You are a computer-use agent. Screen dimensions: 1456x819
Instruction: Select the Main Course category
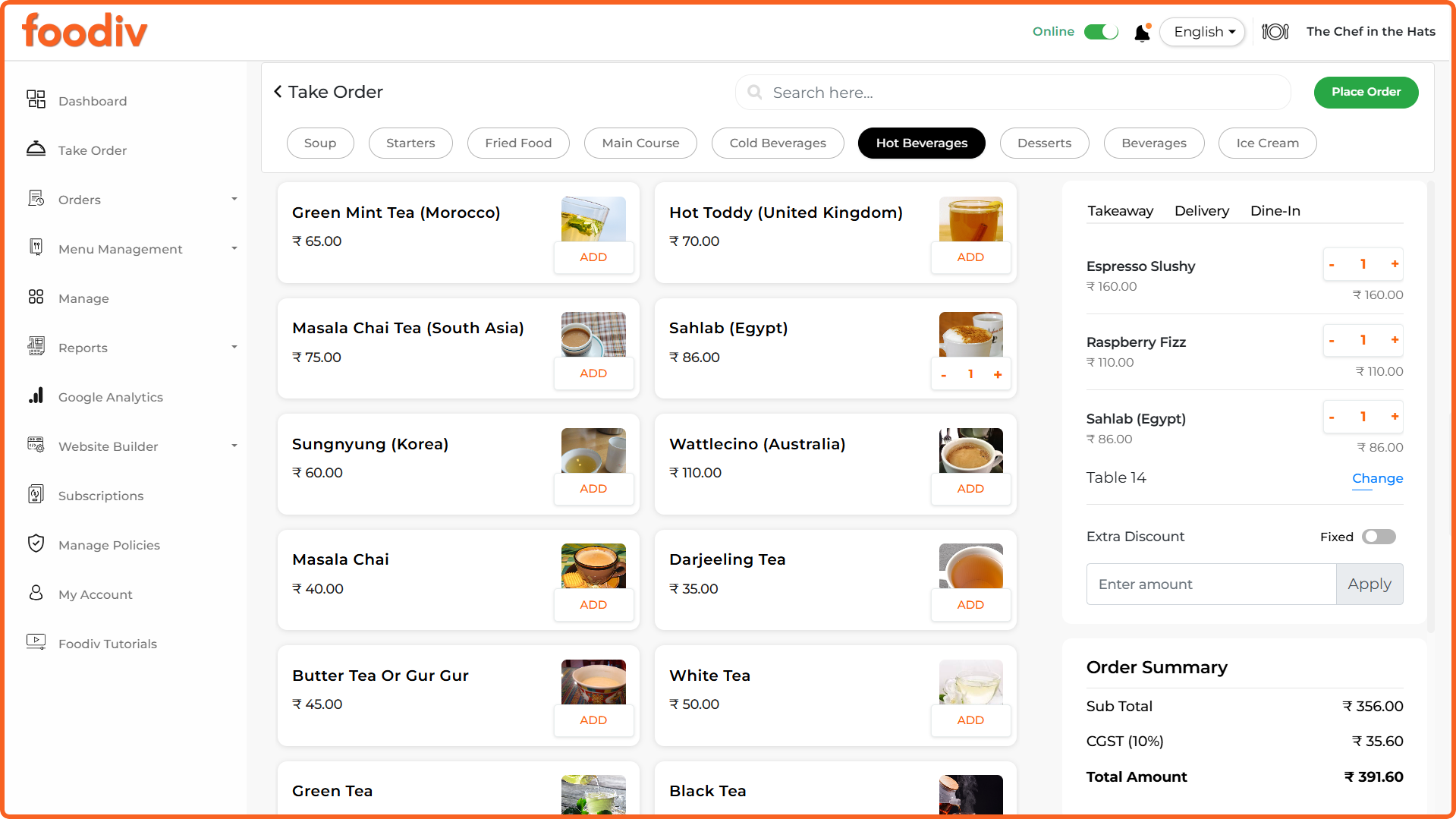click(x=640, y=143)
